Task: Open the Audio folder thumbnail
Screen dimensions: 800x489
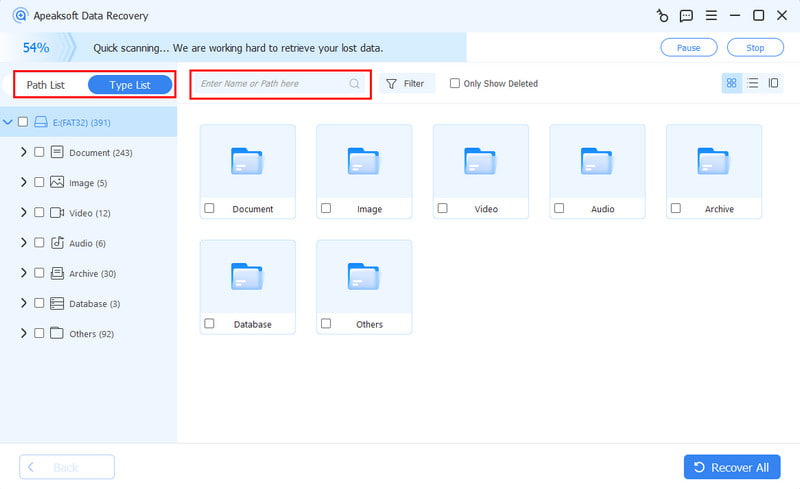Action: pos(597,161)
